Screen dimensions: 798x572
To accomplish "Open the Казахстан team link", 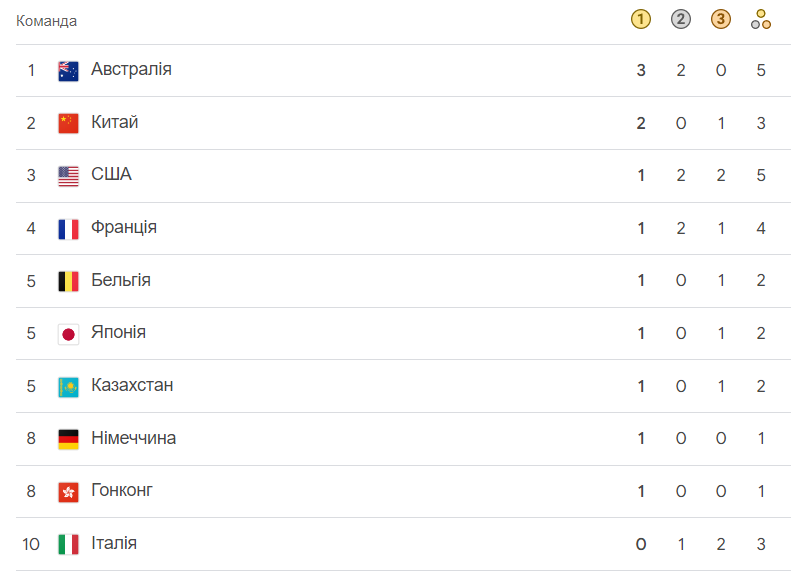I will [132, 385].
